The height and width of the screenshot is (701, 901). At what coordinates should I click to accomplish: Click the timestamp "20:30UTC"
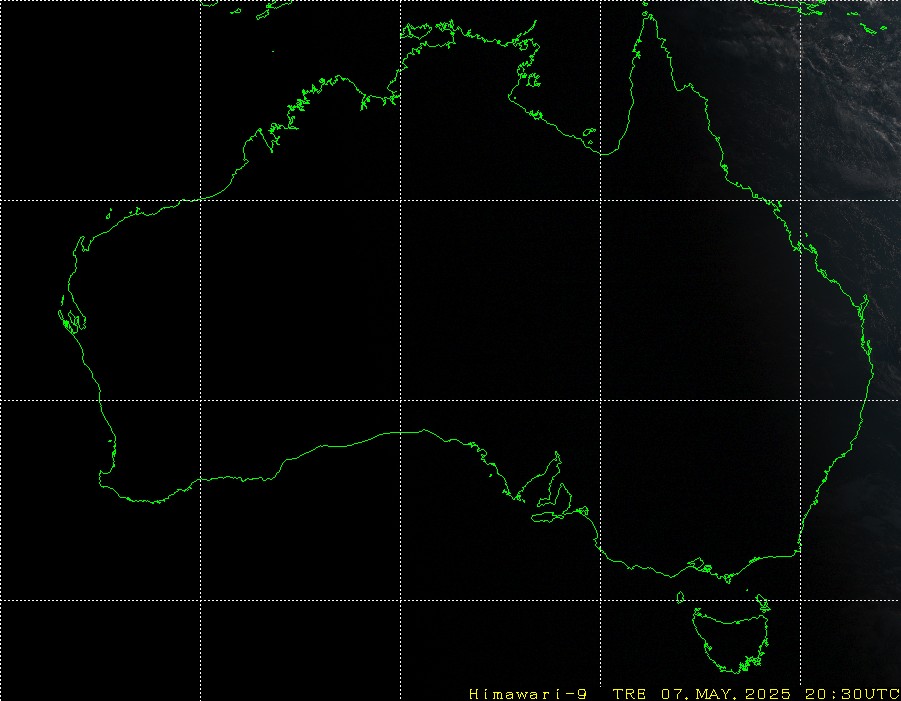point(852,694)
